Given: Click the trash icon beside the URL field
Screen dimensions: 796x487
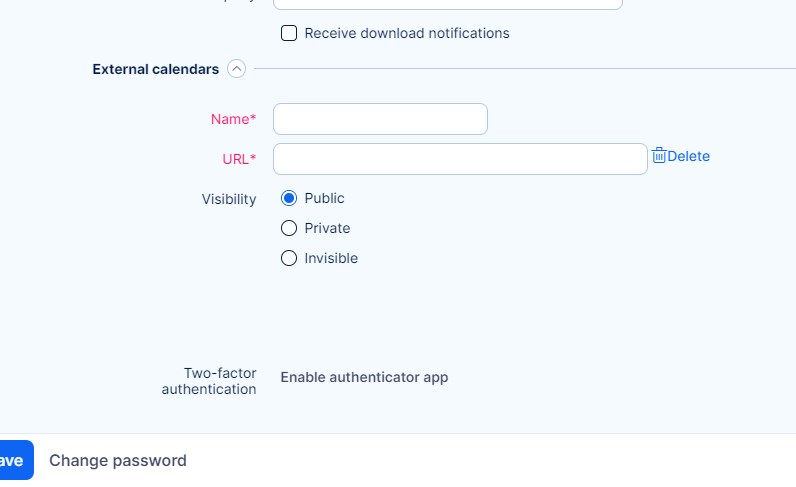Looking at the screenshot, I should pos(659,156).
